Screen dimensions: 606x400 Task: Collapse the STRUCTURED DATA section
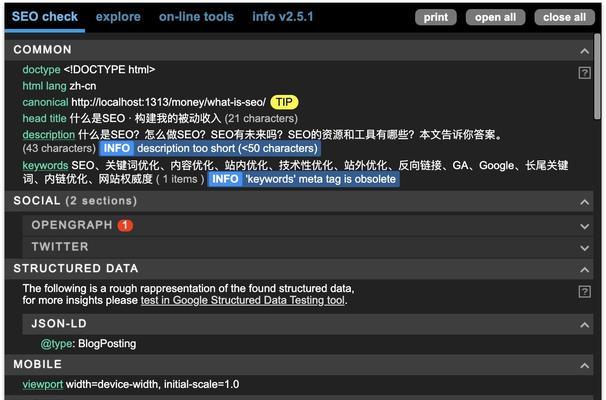(x=584, y=269)
